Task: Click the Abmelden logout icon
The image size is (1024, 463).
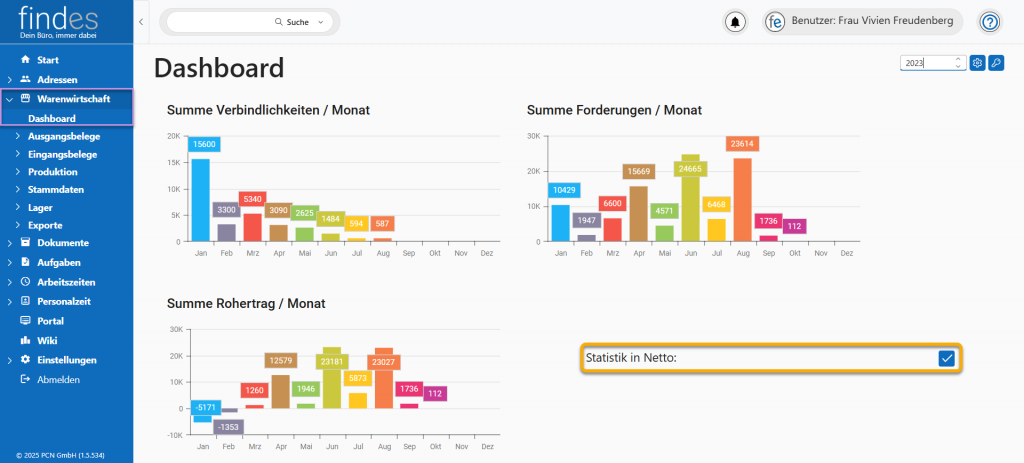Action: [x=26, y=379]
